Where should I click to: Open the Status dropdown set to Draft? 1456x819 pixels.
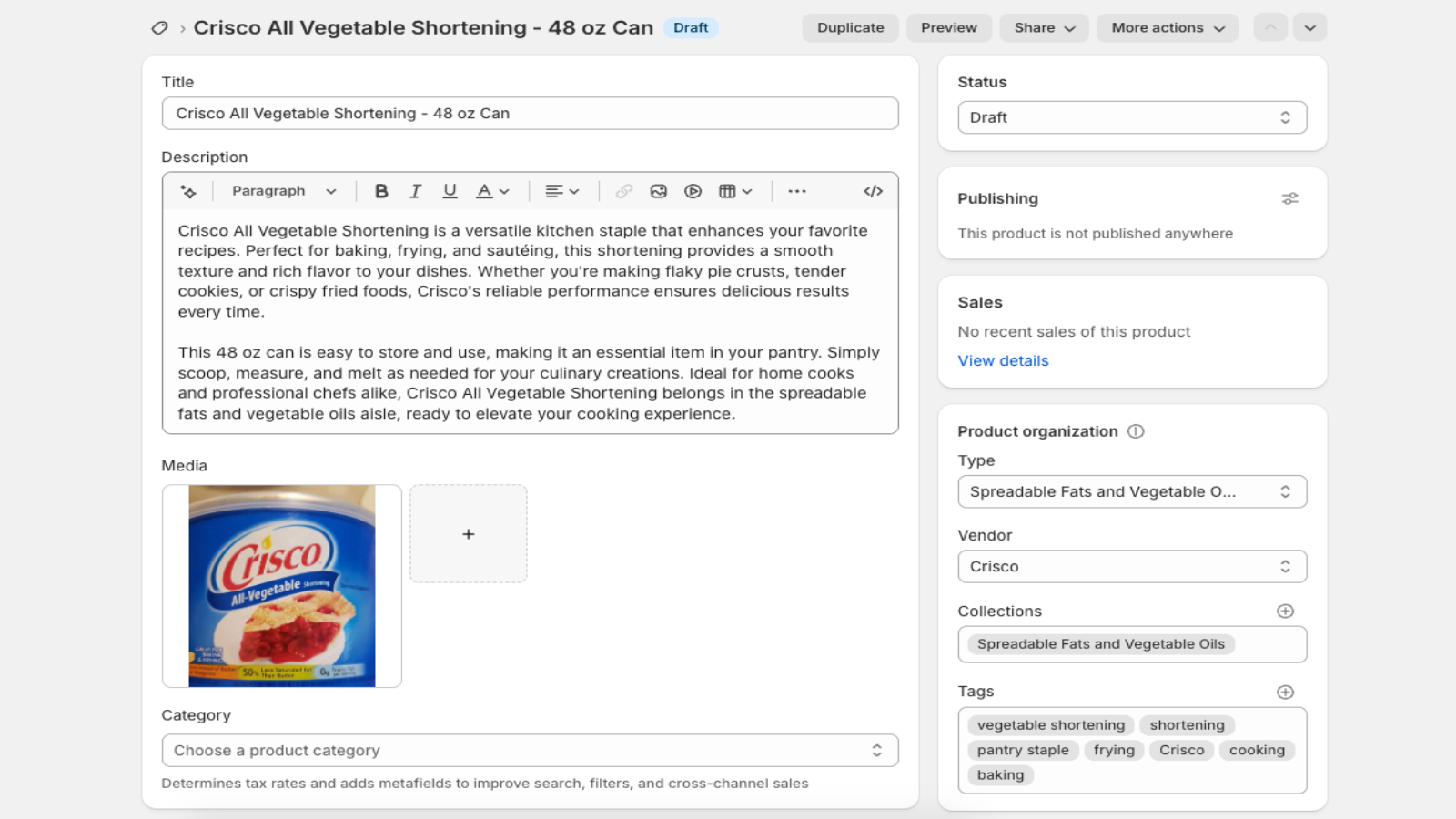click(1132, 117)
